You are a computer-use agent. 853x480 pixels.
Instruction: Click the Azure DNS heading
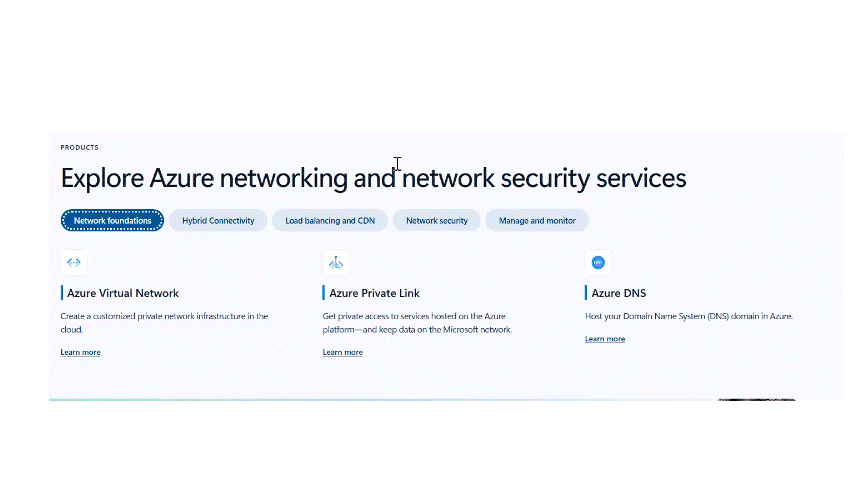619,293
